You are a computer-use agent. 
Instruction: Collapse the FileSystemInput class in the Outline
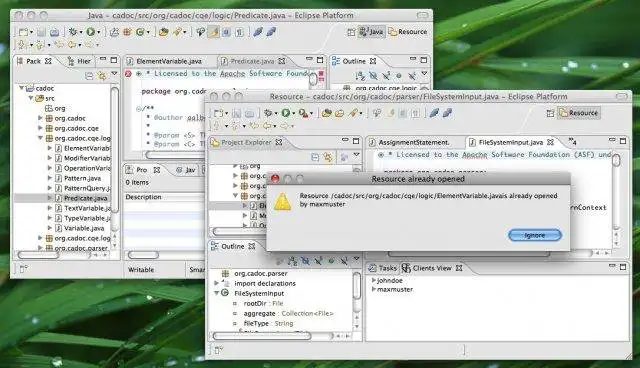pyautogui.click(x=216, y=293)
